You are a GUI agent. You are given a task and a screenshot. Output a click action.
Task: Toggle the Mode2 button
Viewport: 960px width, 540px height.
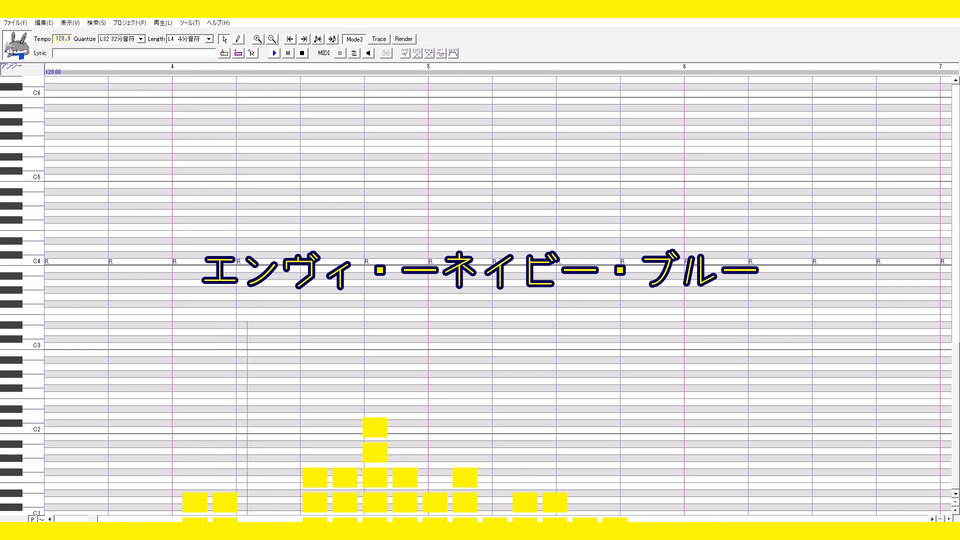354,39
